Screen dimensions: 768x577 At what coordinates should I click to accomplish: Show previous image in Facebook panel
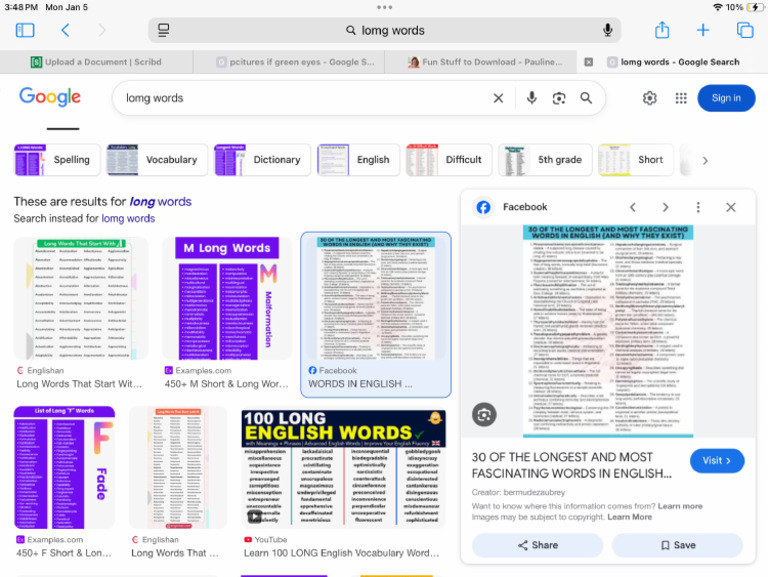(x=633, y=207)
